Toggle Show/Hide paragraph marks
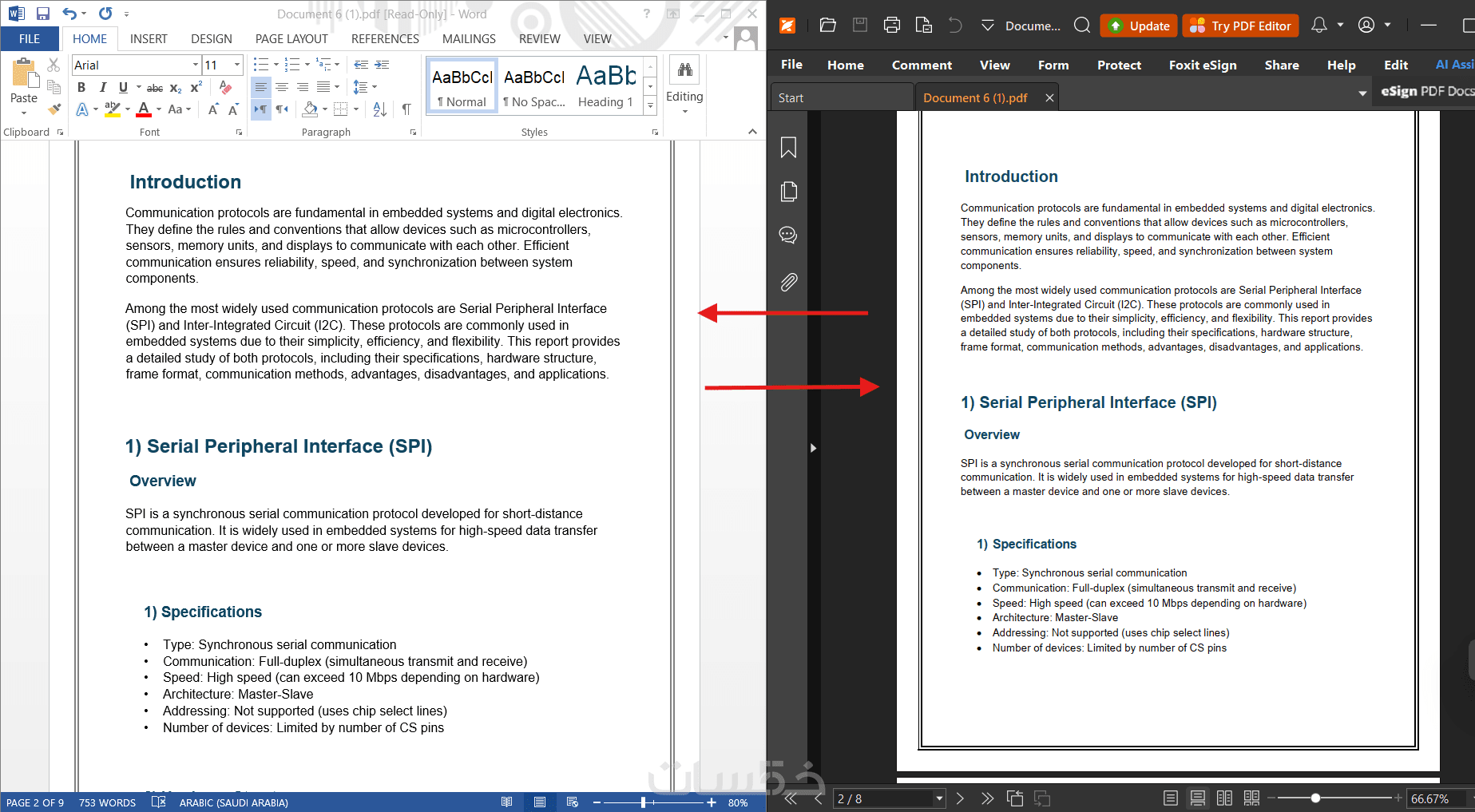 coord(406,109)
